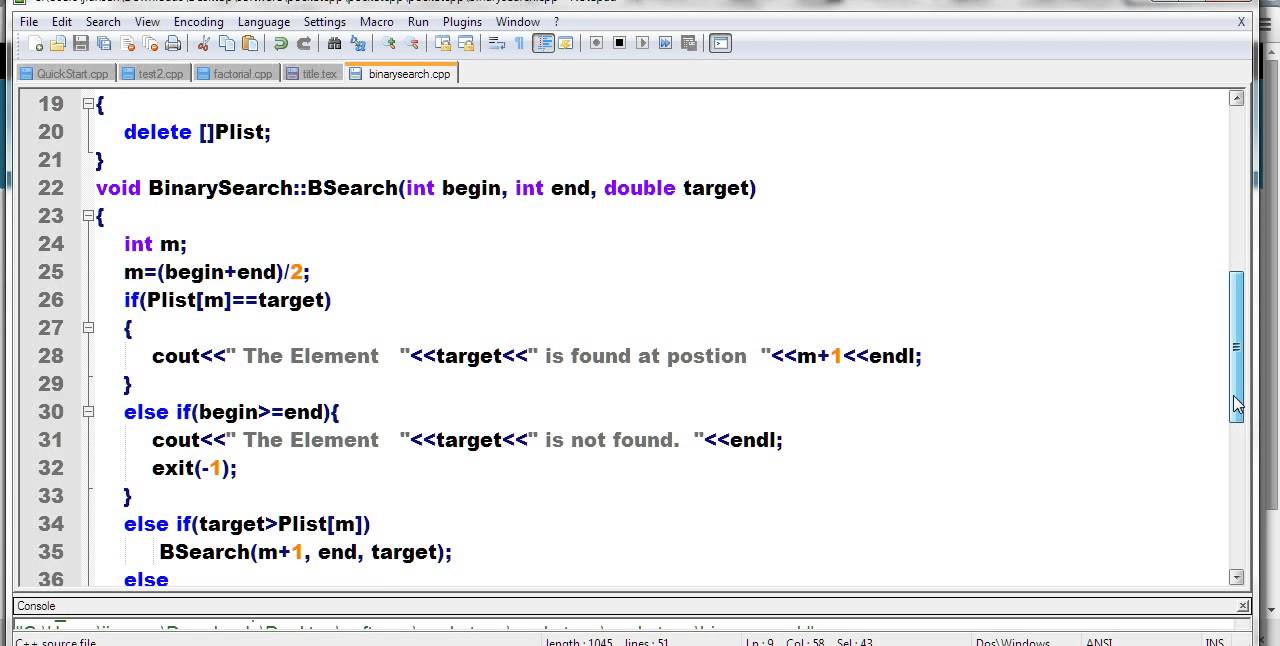
Task: Collapse the if block at line 27
Action: point(88,327)
